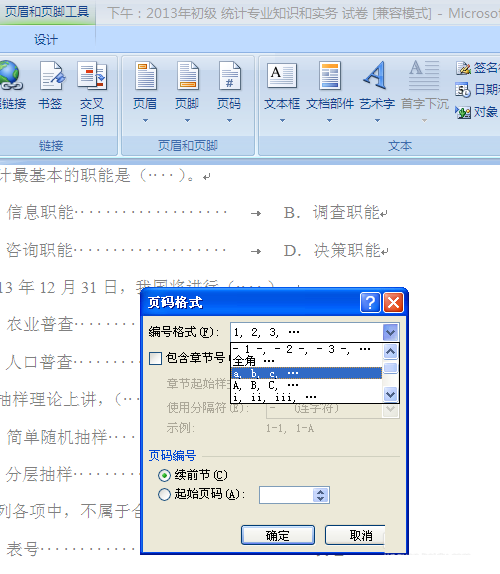
Task: Expand the Footer (页脚) dropdown arrow
Action: pos(187,120)
